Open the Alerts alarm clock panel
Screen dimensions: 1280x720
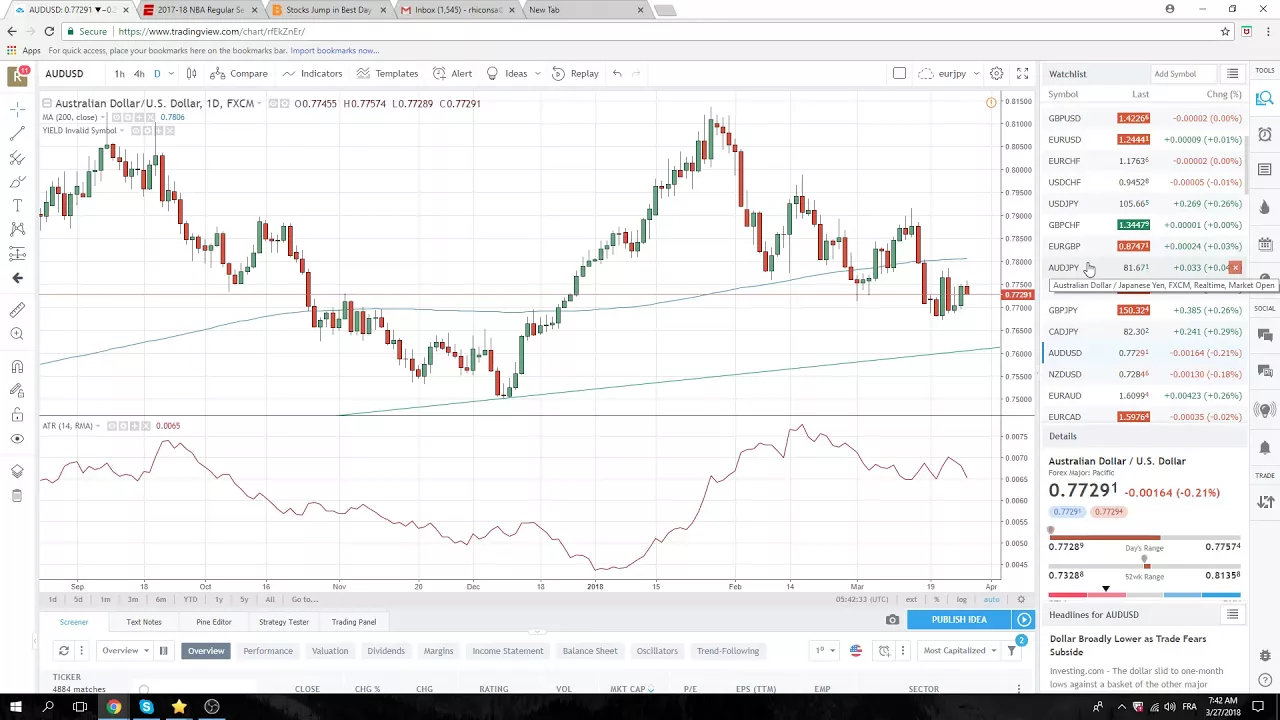1265,134
